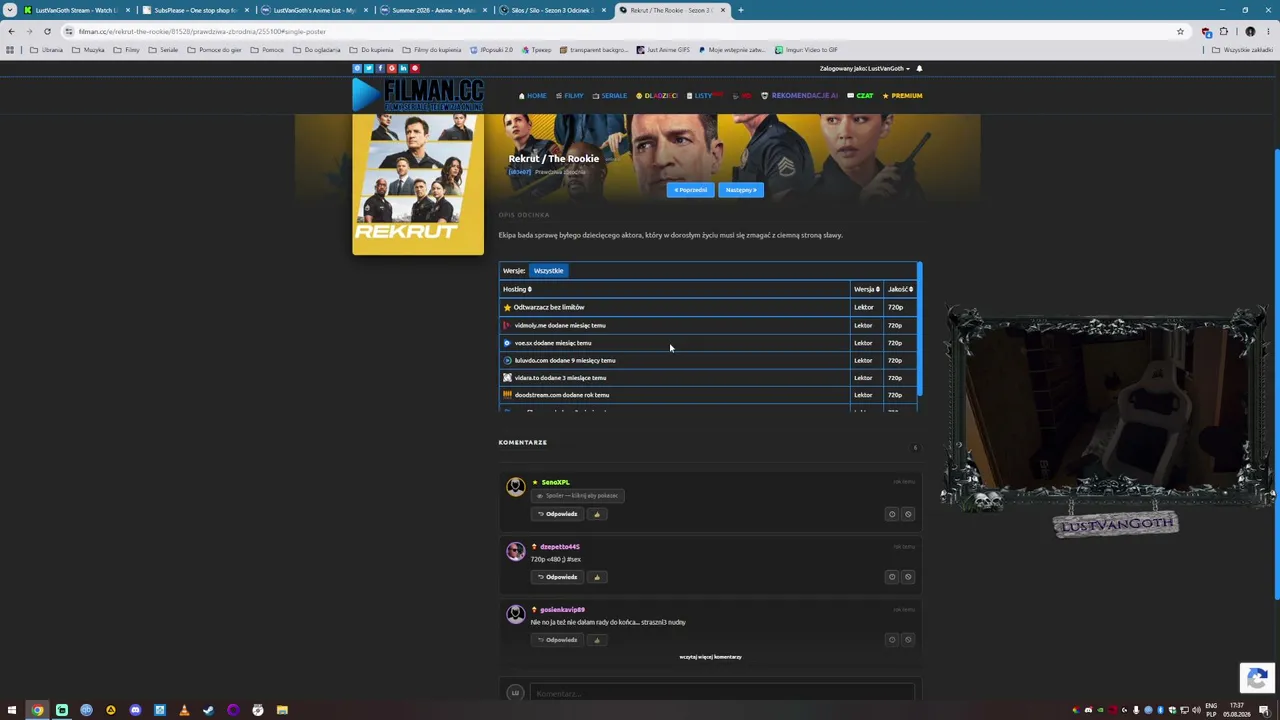Reply to gosienkavip89 with Odpowiedz button
1280x720 pixels.
click(x=557, y=640)
